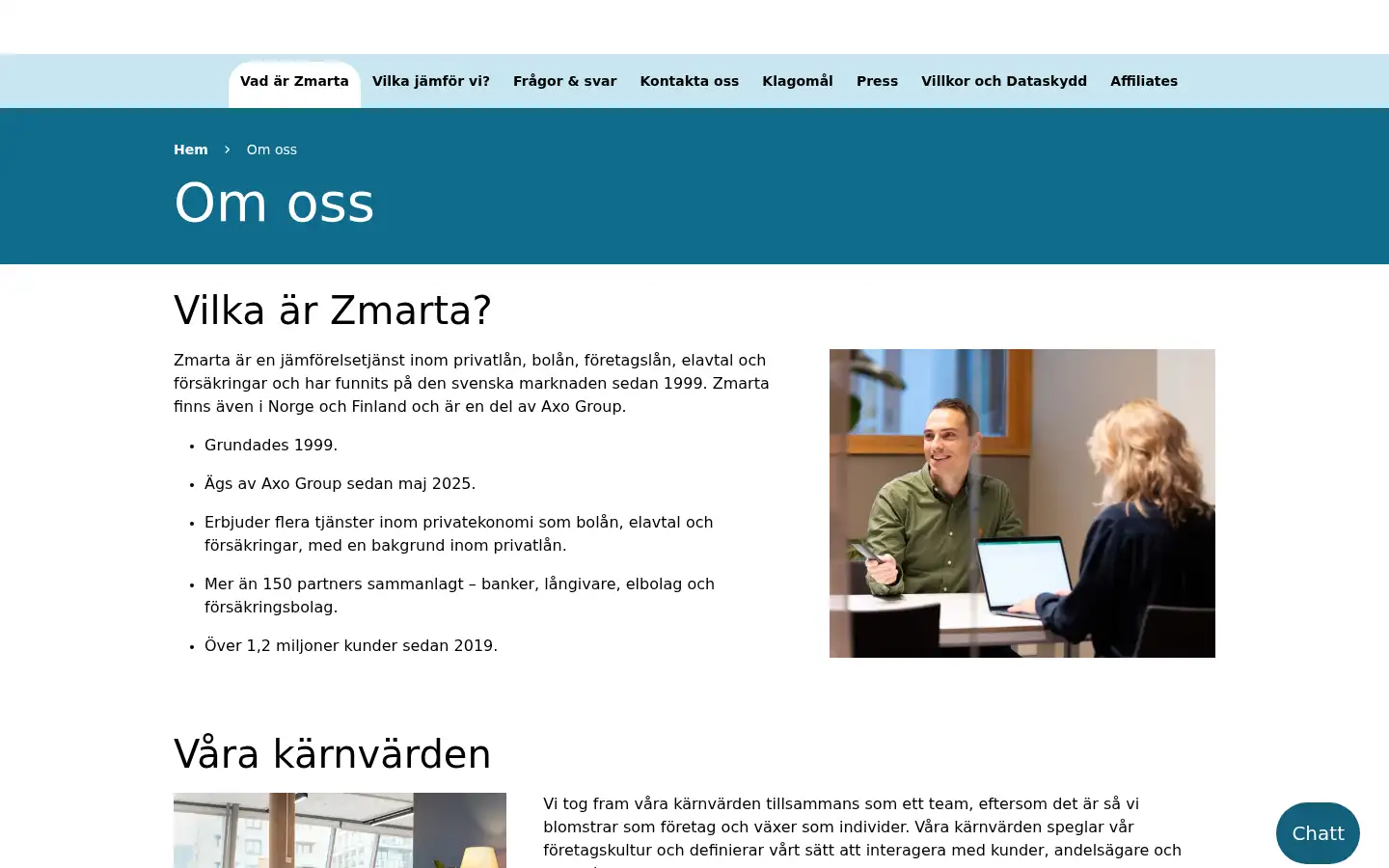Open Villkor och Dataskydd
The image size is (1389, 868).
click(1004, 81)
